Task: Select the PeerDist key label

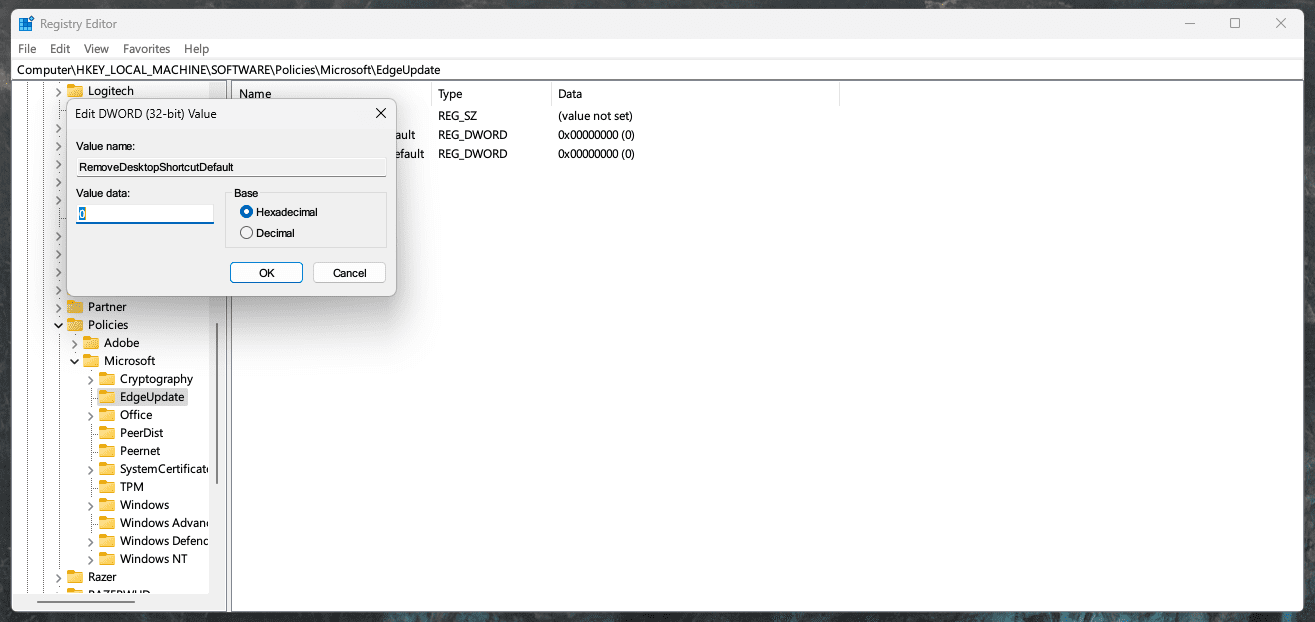Action: tap(141, 433)
